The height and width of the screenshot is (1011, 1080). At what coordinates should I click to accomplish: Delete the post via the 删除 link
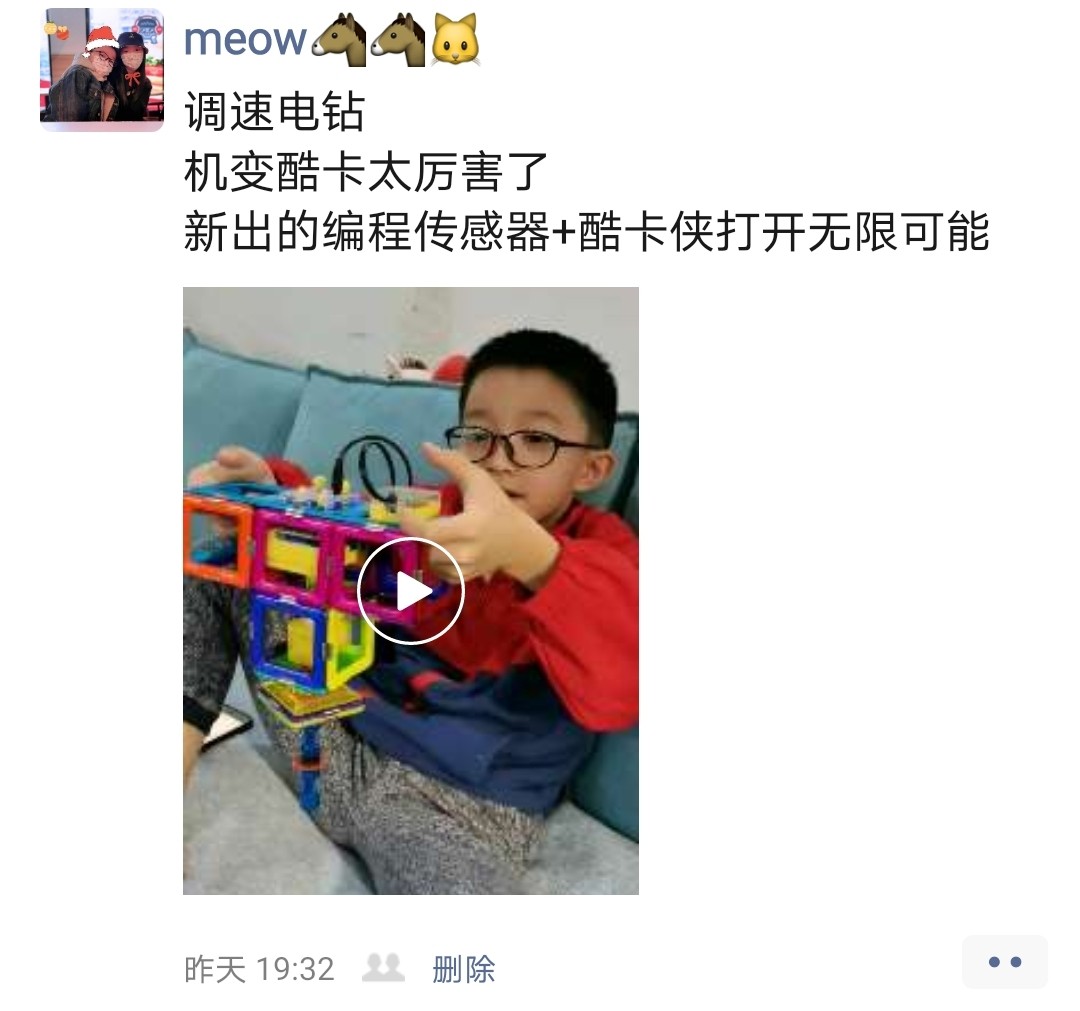coord(464,969)
